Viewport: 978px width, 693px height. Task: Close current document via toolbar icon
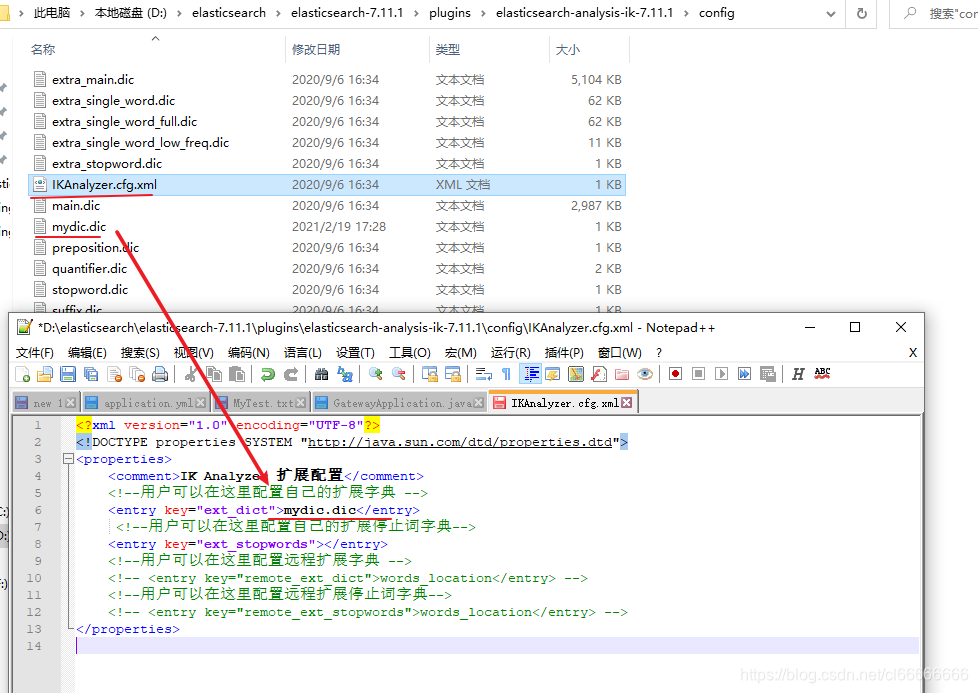point(114,374)
